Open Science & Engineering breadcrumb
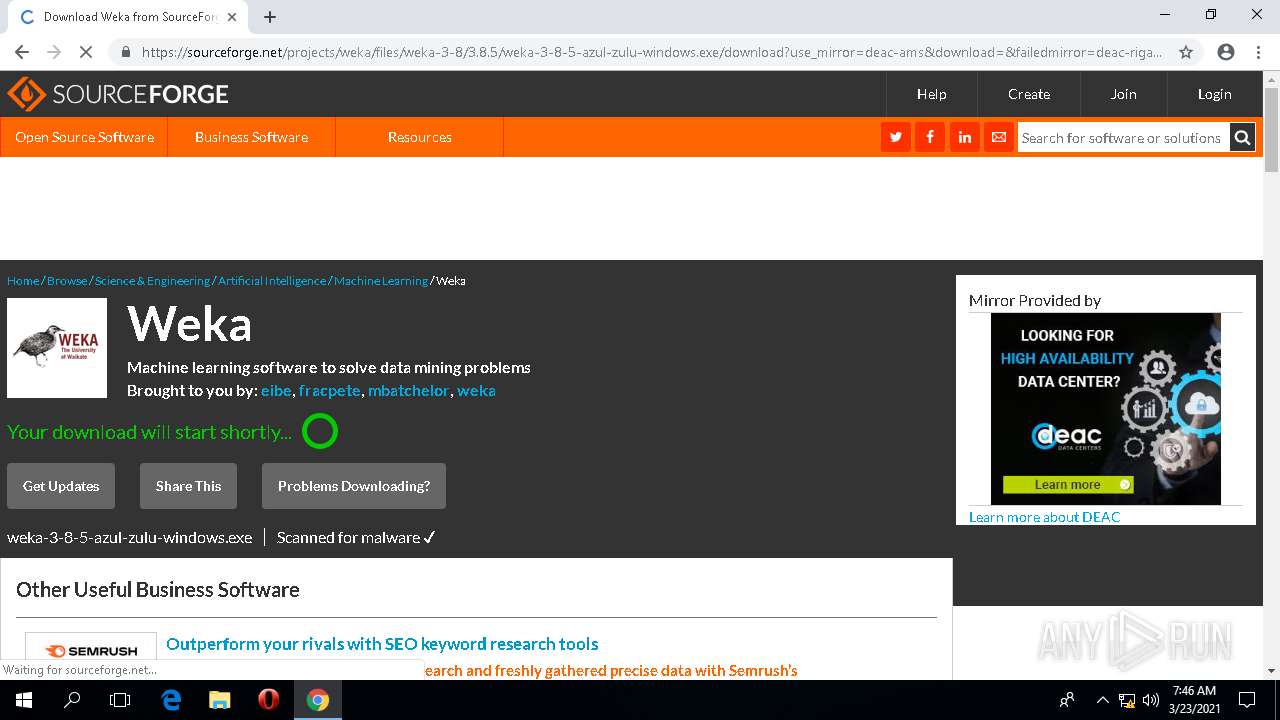 pos(152,281)
